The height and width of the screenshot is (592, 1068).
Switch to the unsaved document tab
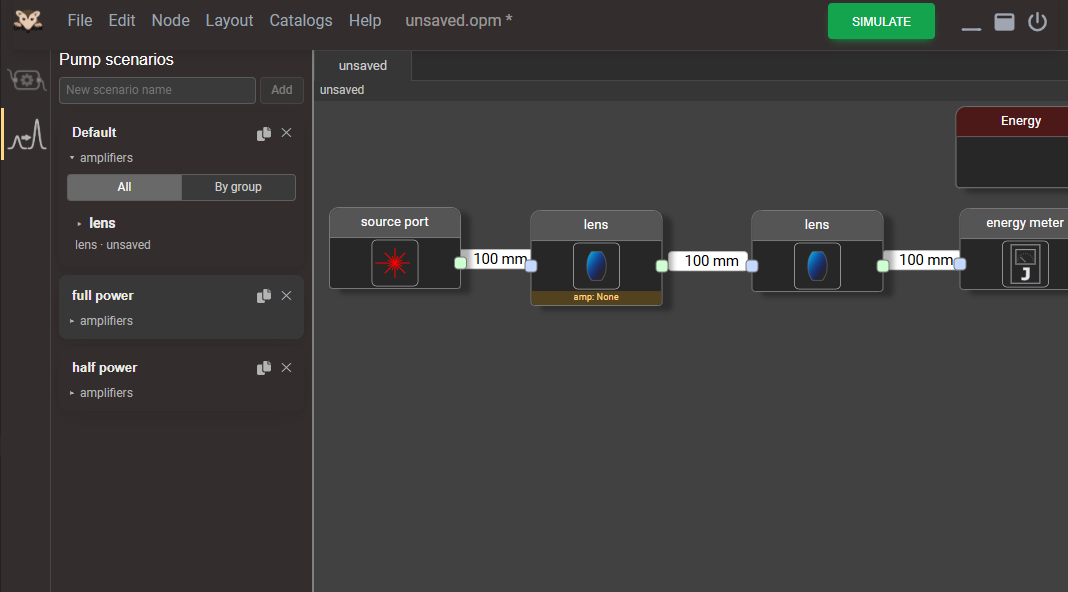(363, 66)
